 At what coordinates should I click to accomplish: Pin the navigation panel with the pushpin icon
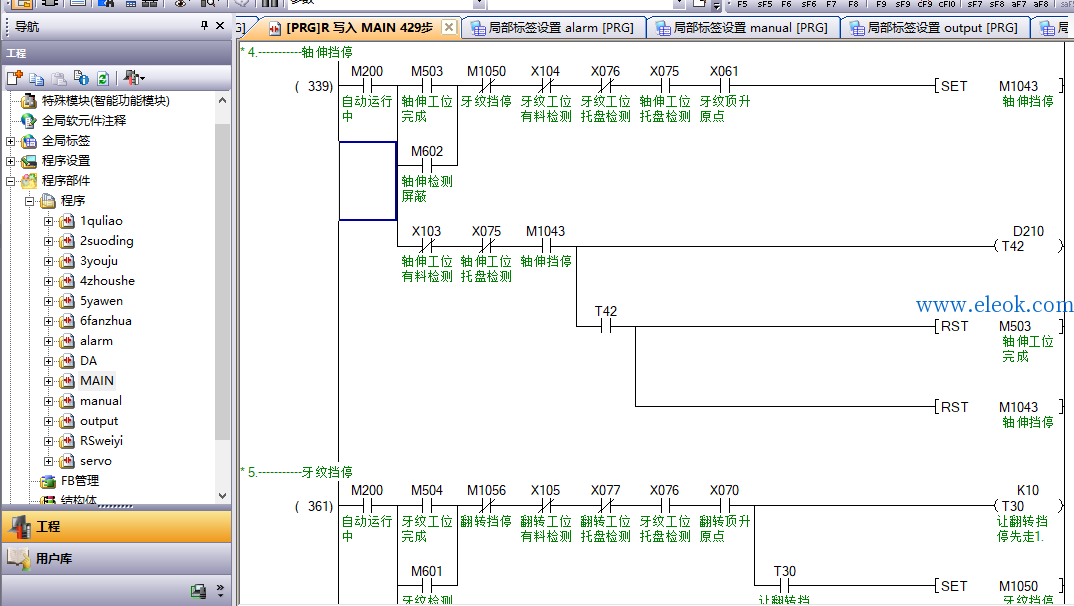[204, 25]
